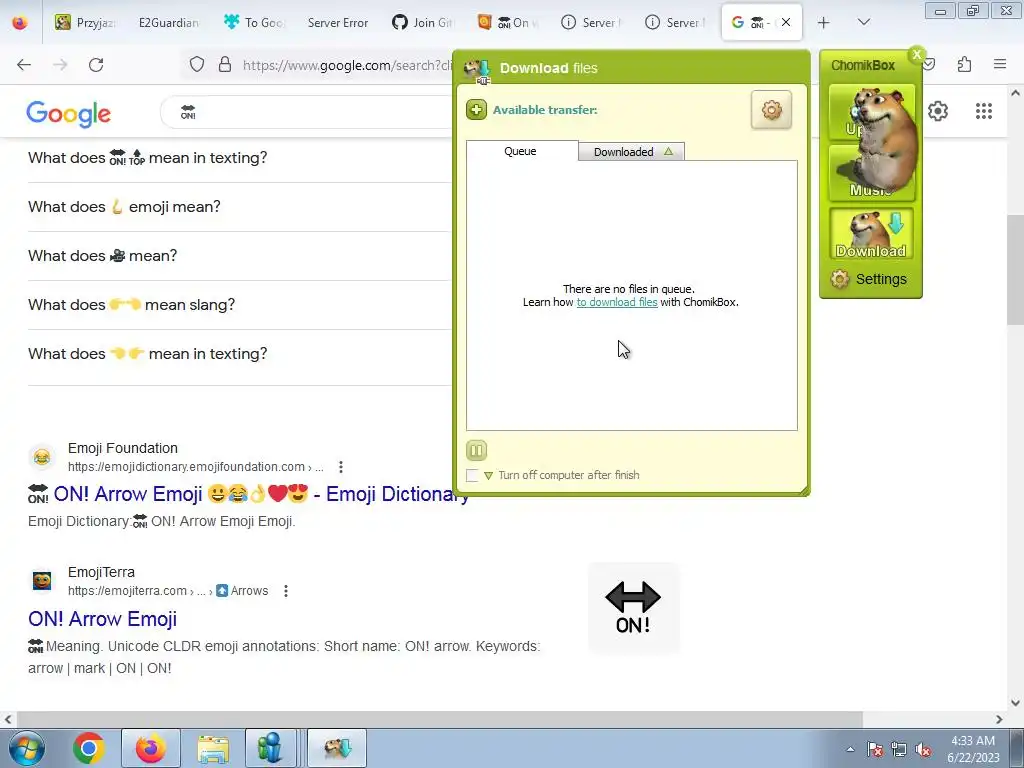
Task: Open 'ON! Arrow Emoji - Emoji Dictionary' result
Action: click(x=248, y=494)
